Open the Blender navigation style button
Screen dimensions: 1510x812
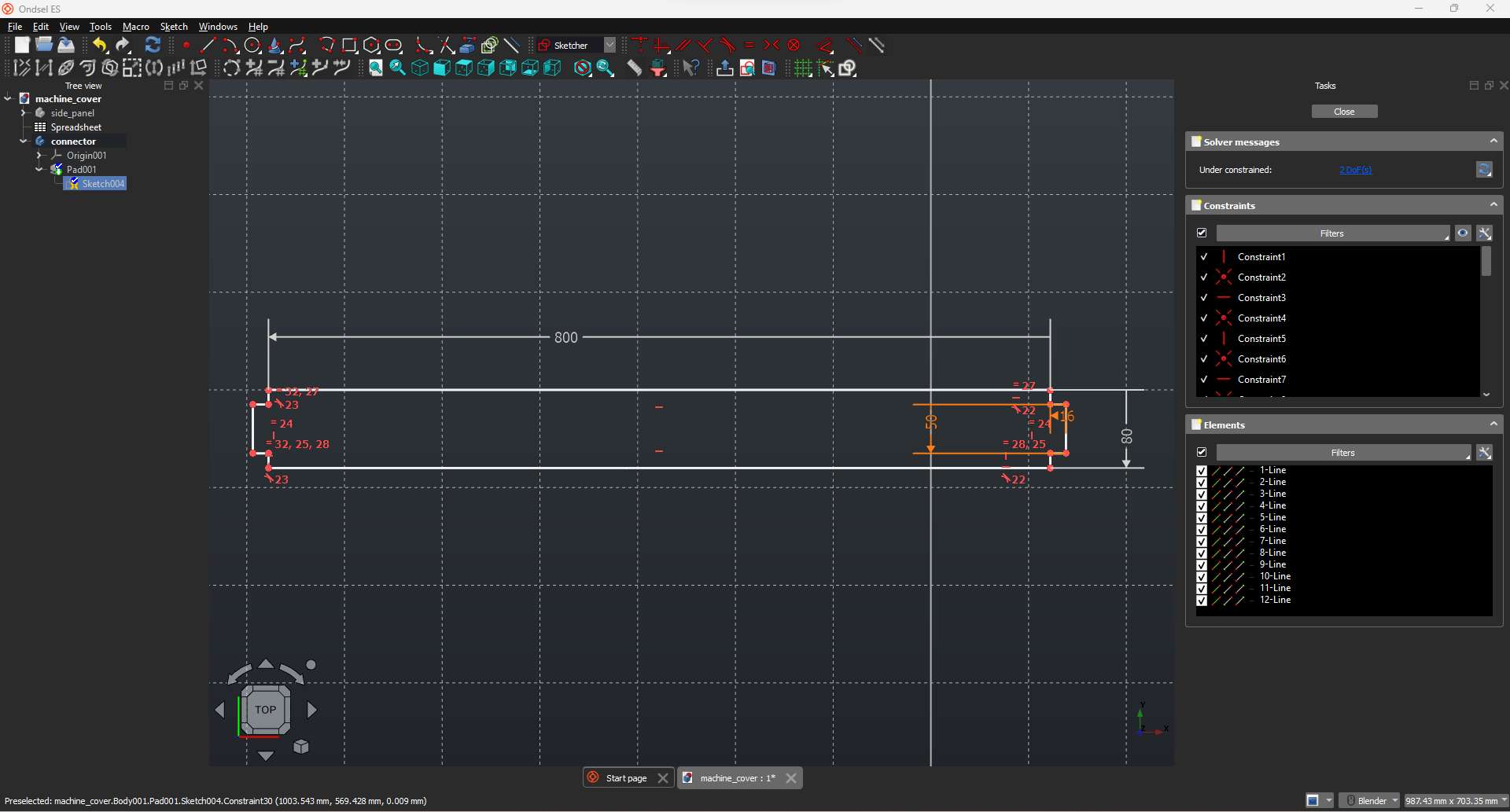(x=1371, y=801)
